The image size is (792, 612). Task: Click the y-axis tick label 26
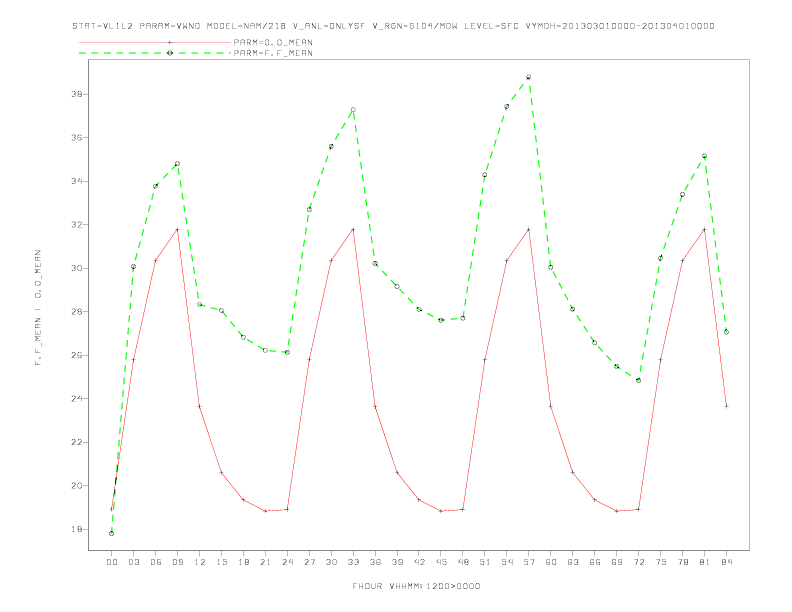(77, 355)
